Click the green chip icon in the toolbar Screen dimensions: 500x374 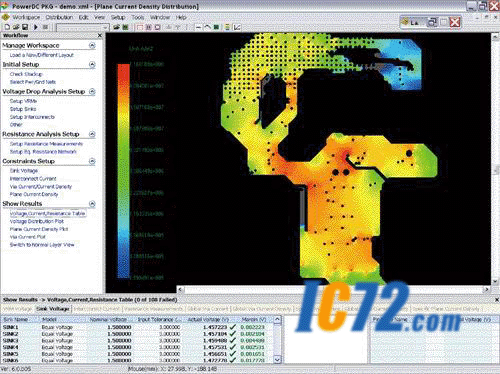(x=125, y=27)
